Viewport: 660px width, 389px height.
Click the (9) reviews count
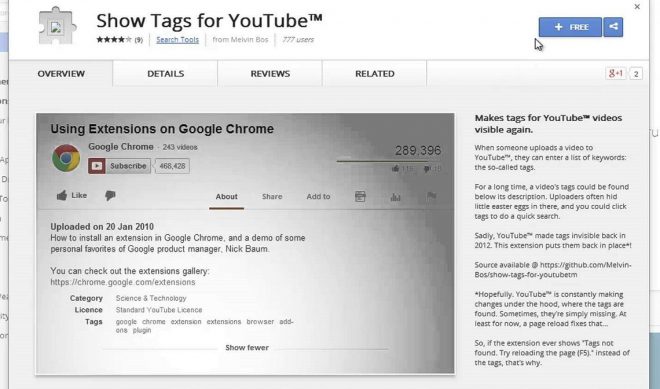point(138,40)
